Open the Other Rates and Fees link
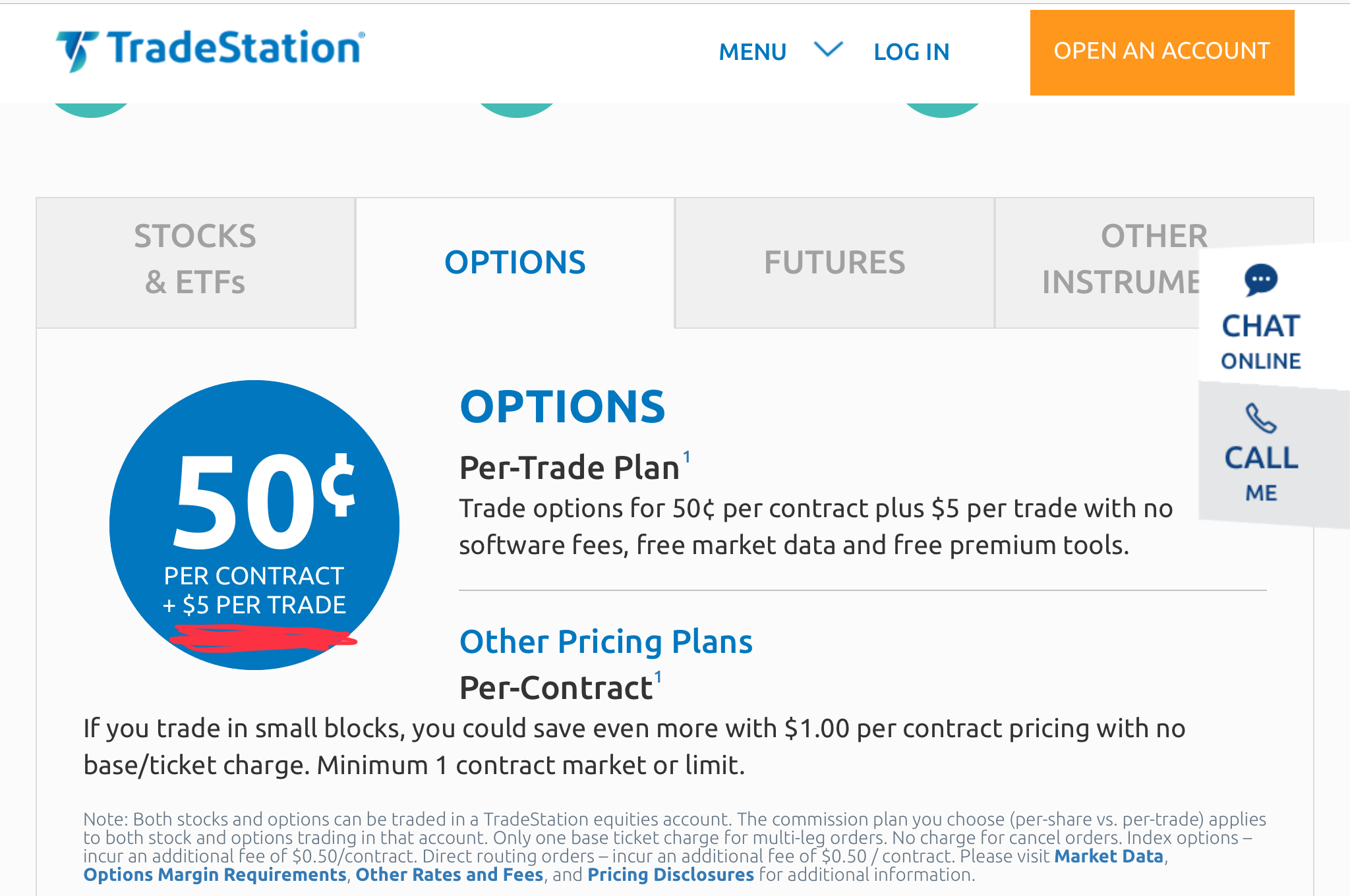The width and height of the screenshot is (1350, 896). 450,875
